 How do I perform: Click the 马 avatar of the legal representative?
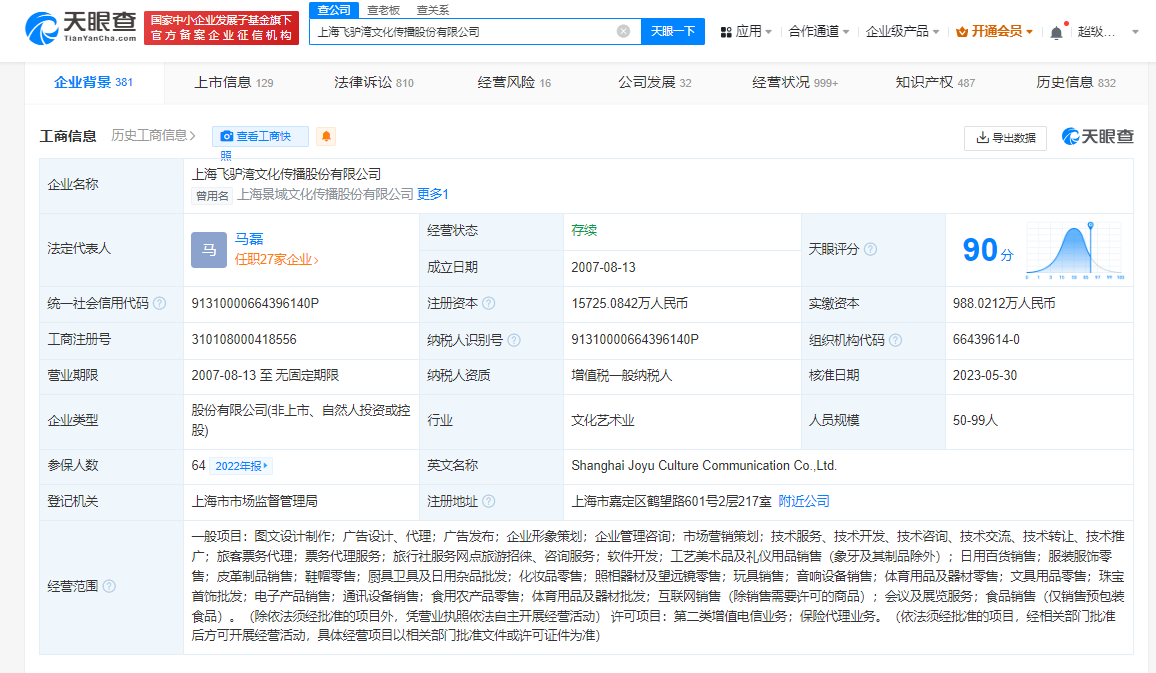click(209, 250)
